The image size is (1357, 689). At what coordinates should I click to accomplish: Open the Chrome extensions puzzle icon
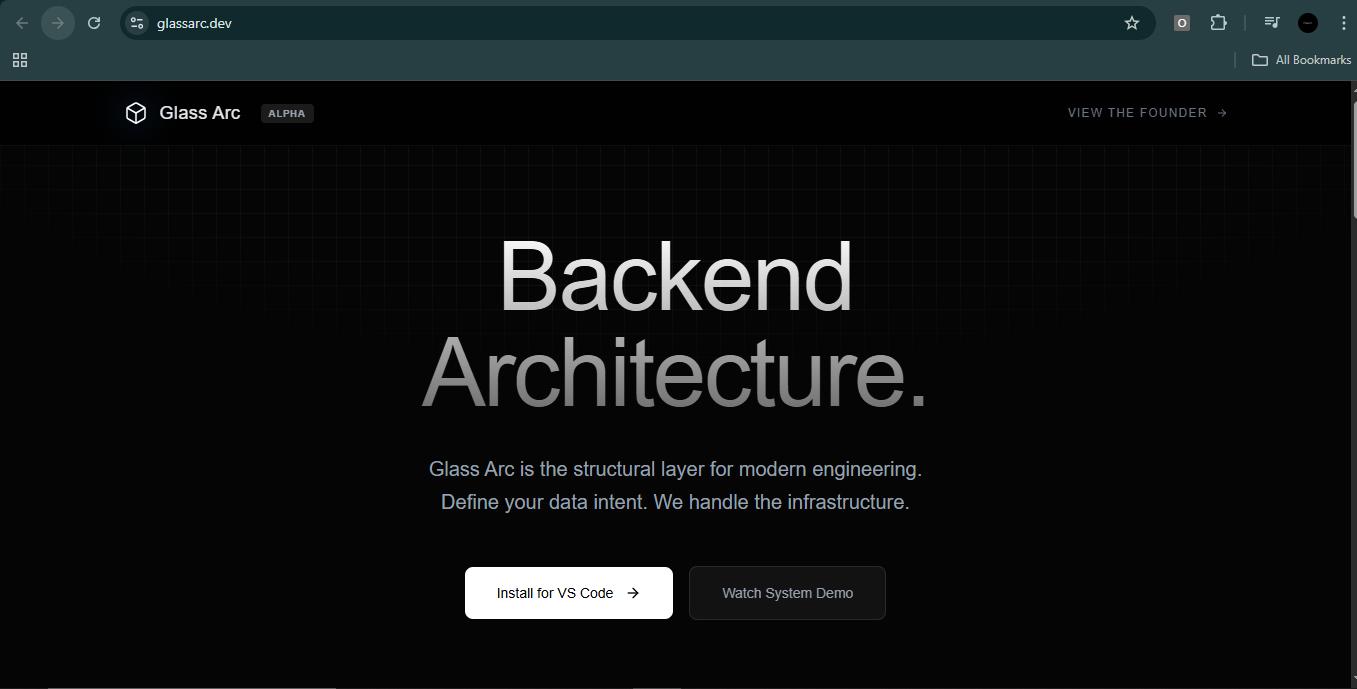click(1218, 22)
